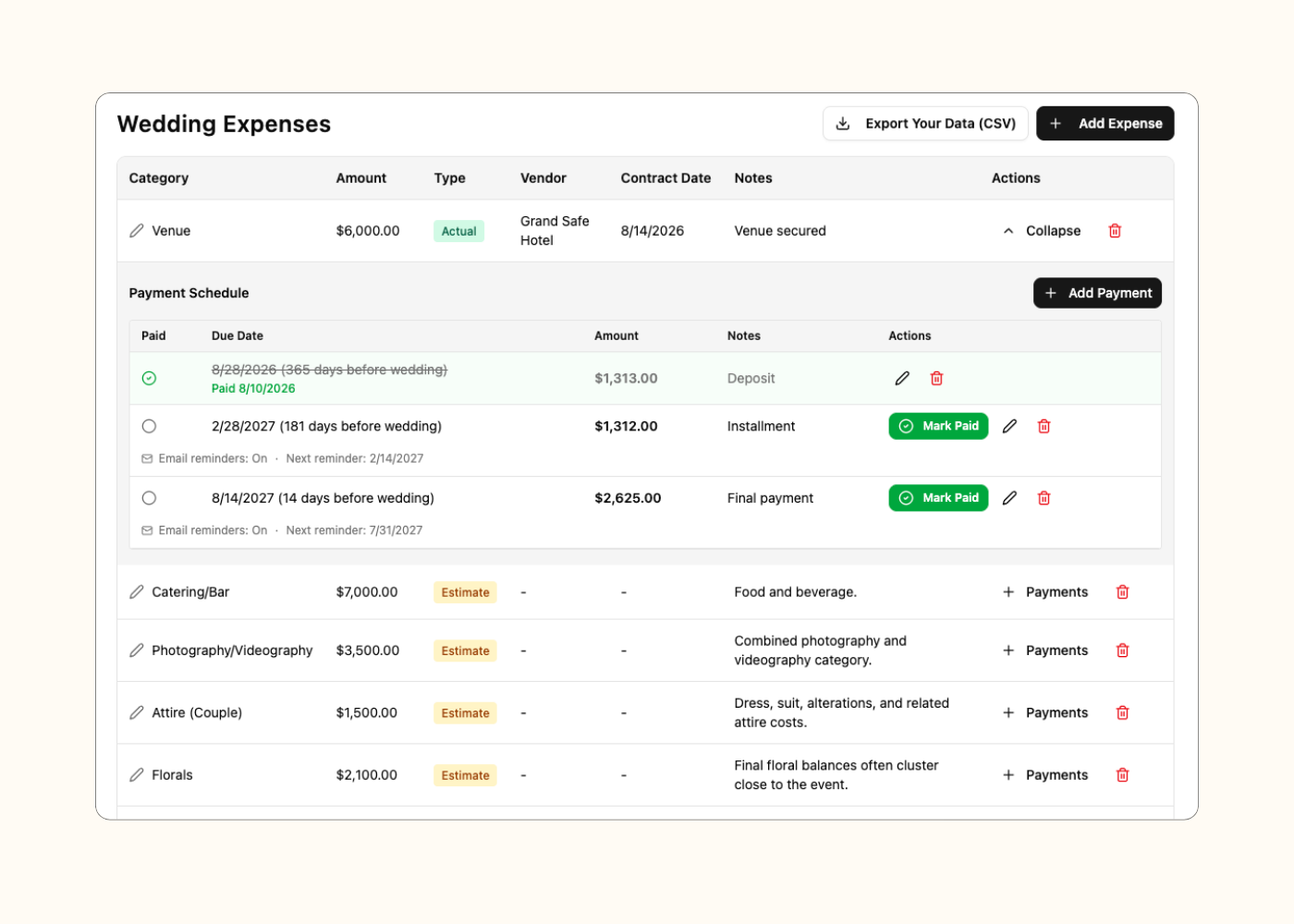
Task: Click the 8/14/2026 contract date cell
Action: click(653, 231)
